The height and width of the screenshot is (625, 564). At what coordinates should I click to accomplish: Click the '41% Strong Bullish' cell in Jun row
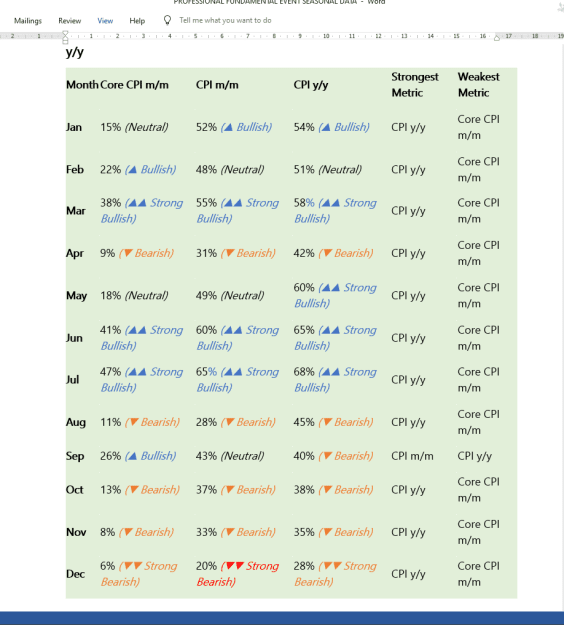click(141, 338)
